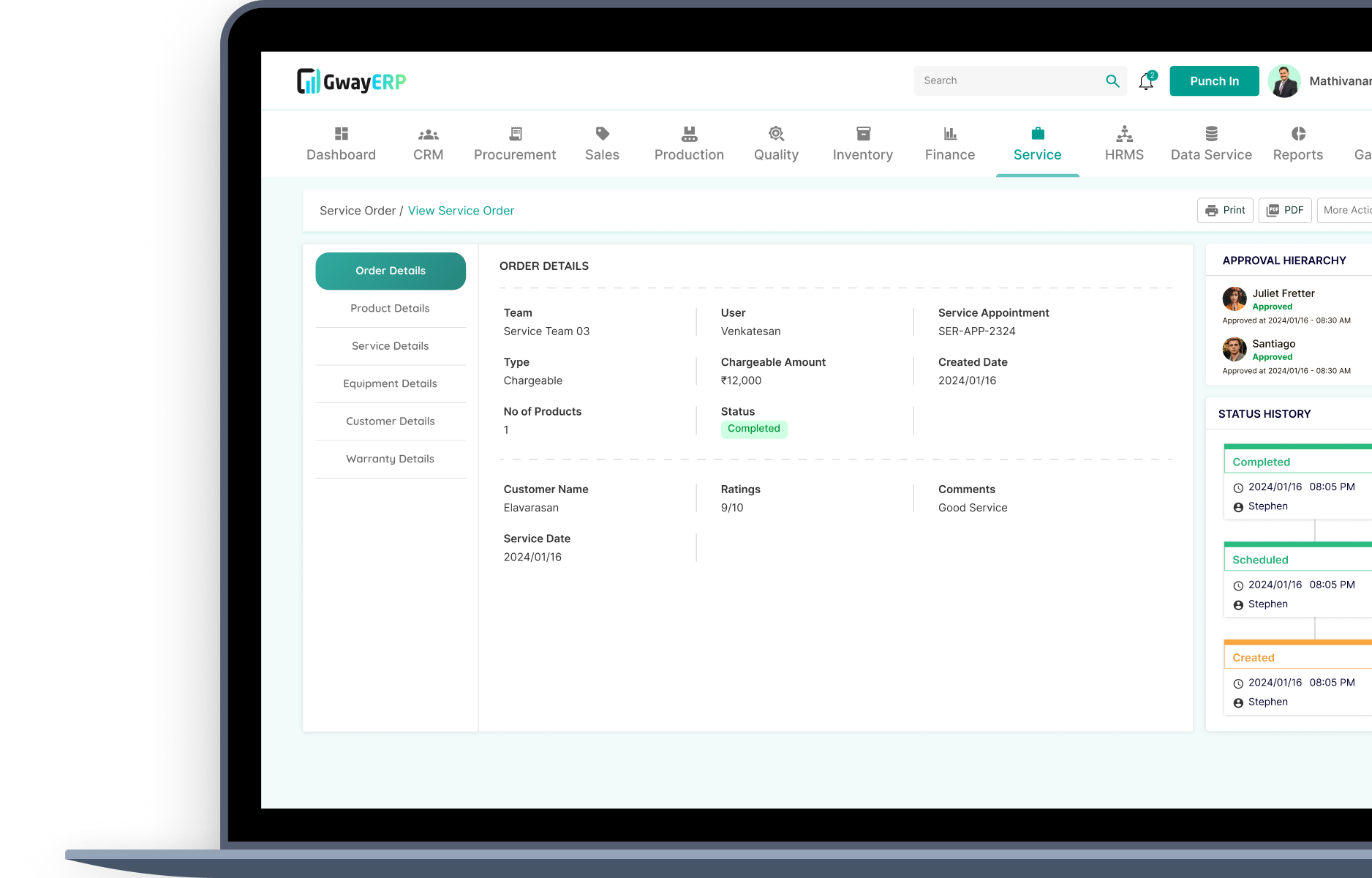Click the Quality module icon
The image size is (1372, 878).
tap(776, 133)
